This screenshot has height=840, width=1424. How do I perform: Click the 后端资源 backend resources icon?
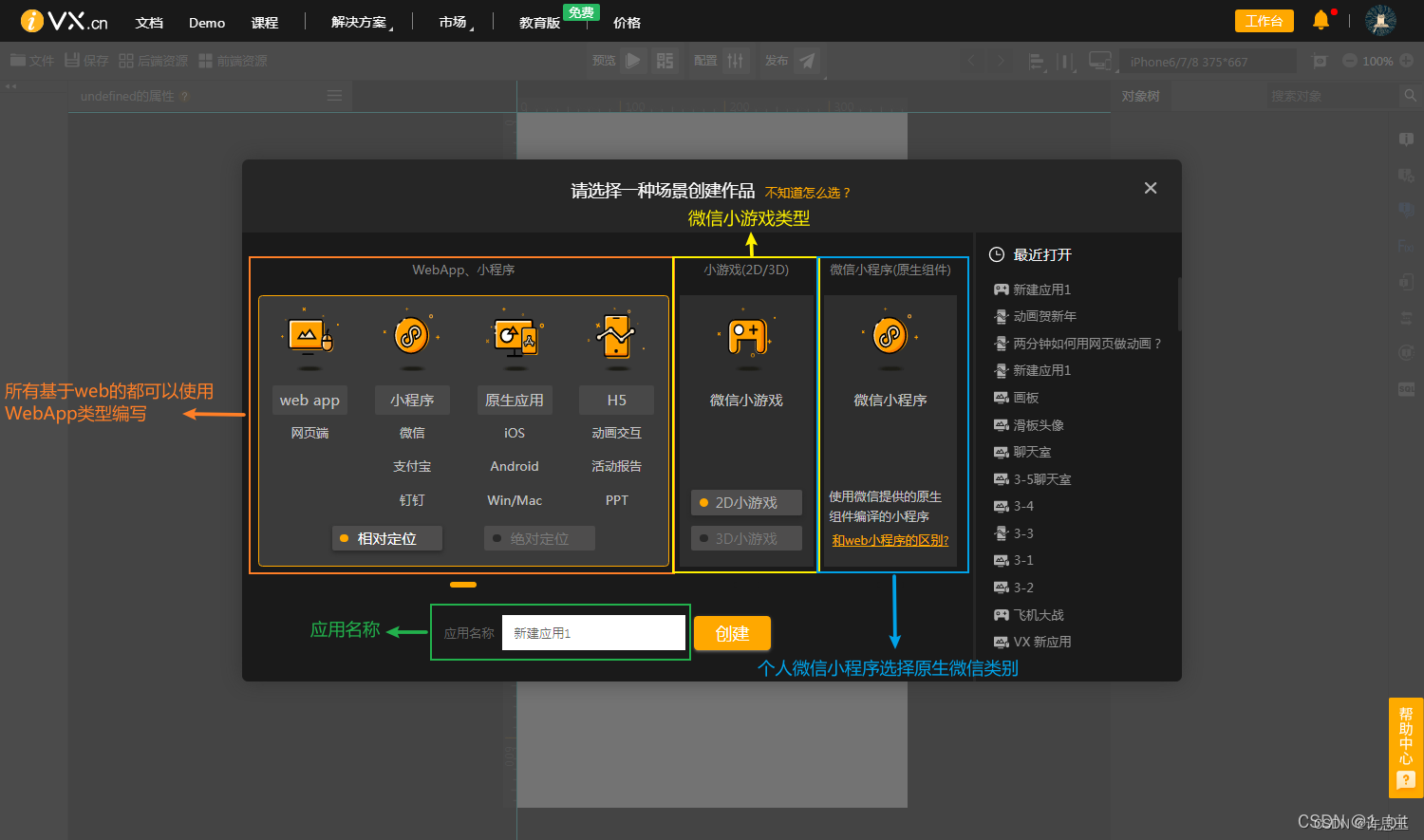tap(126, 60)
